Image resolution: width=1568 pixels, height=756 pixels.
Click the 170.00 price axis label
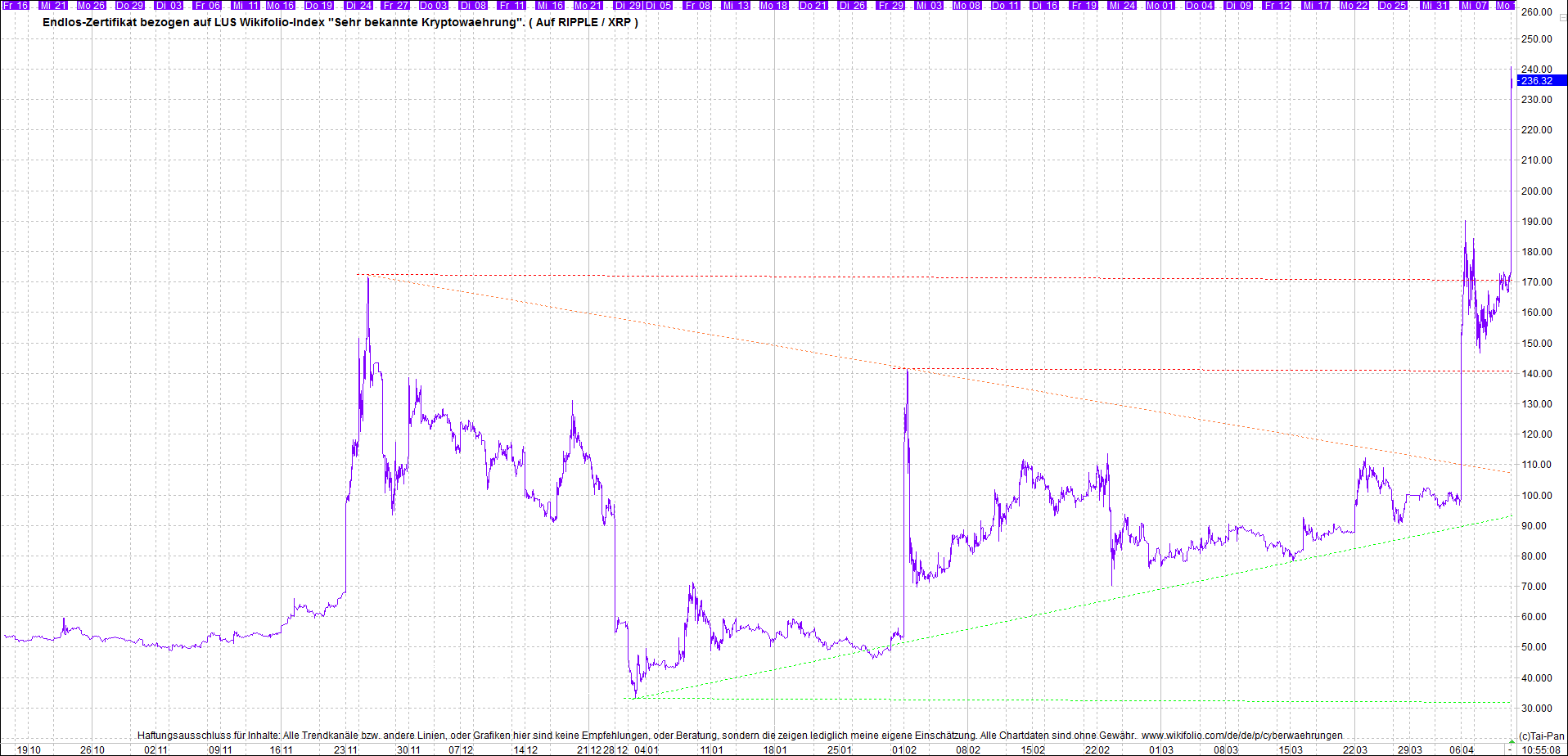tap(1536, 282)
